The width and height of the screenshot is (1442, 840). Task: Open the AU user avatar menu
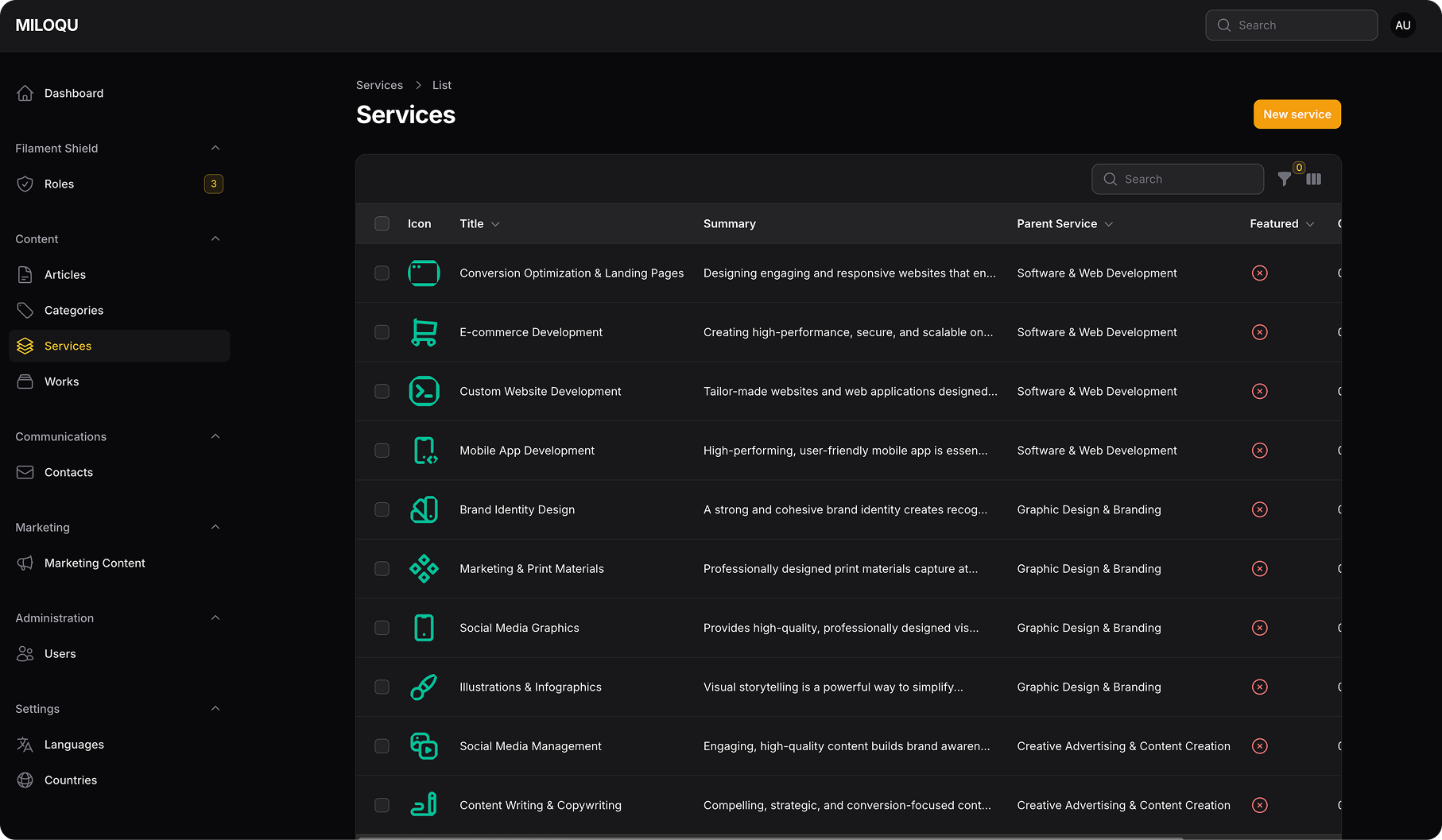click(1403, 25)
